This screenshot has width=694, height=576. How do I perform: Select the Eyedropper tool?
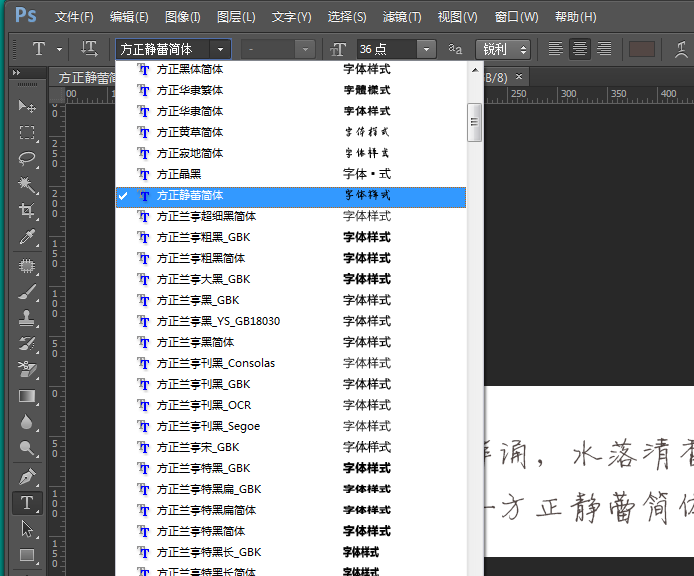[27, 236]
